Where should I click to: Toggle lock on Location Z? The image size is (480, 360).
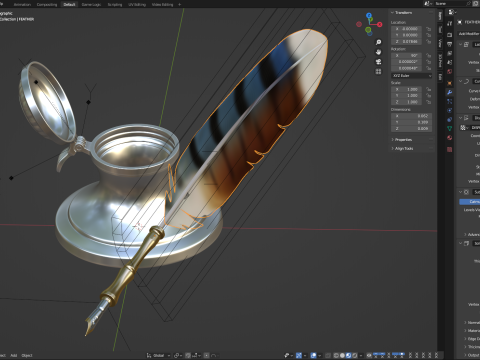tap(429, 41)
